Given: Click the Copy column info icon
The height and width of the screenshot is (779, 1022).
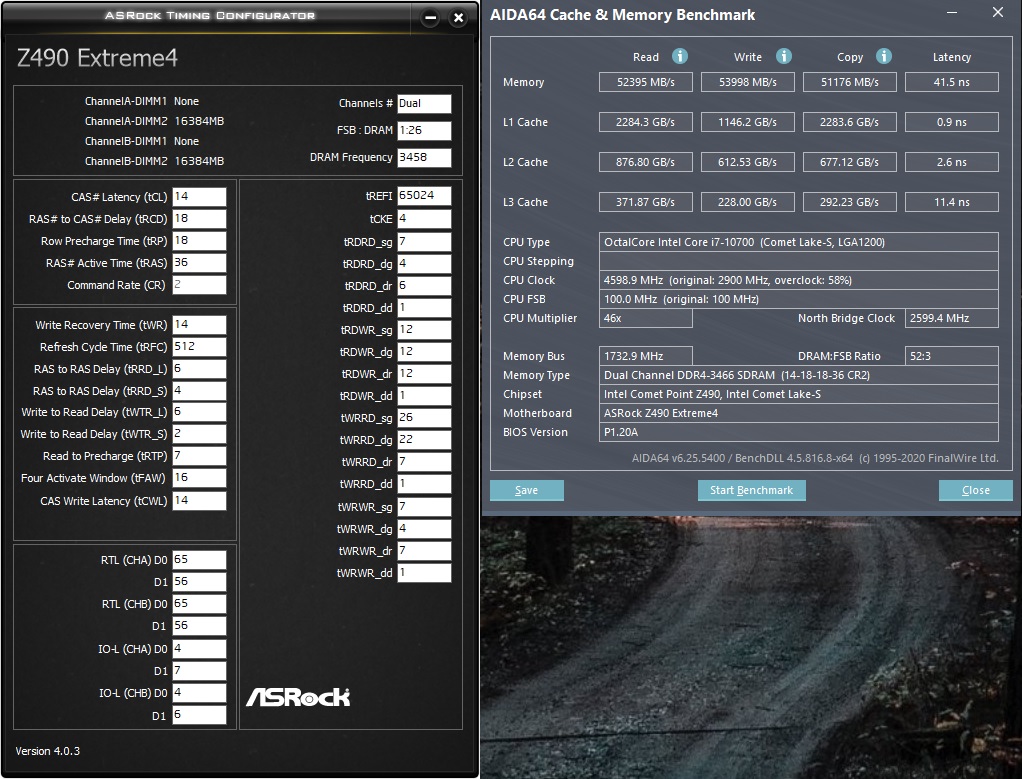Looking at the screenshot, I should pos(883,57).
